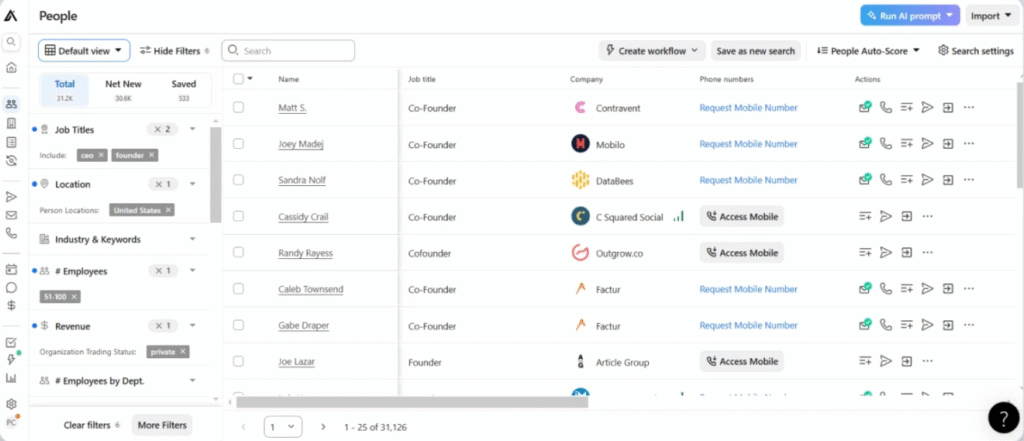Click Hide Filters
This screenshot has height=441, width=1024.
pos(174,50)
